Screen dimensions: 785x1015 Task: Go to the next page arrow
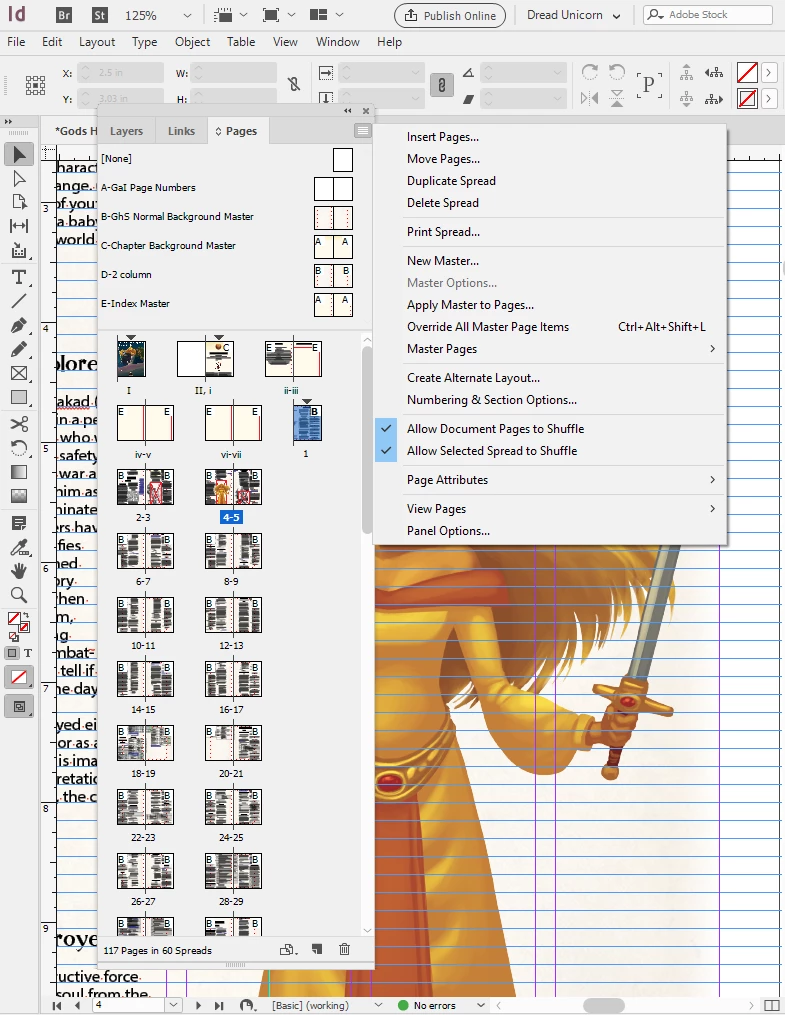click(198, 1005)
